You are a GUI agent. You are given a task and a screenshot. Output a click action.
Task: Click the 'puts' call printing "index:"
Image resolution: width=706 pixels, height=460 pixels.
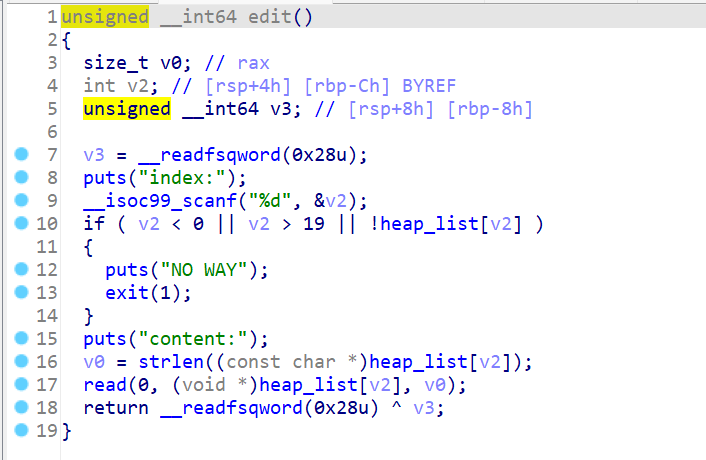105,178
